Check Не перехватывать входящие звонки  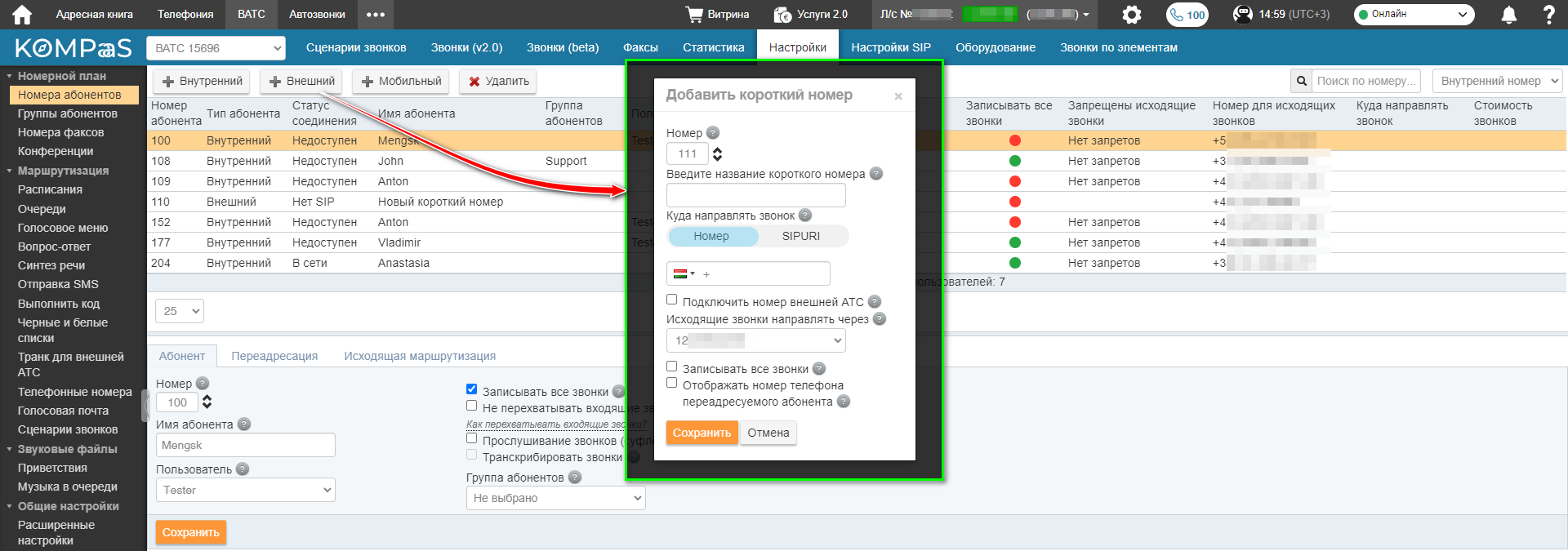(x=471, y=406)
